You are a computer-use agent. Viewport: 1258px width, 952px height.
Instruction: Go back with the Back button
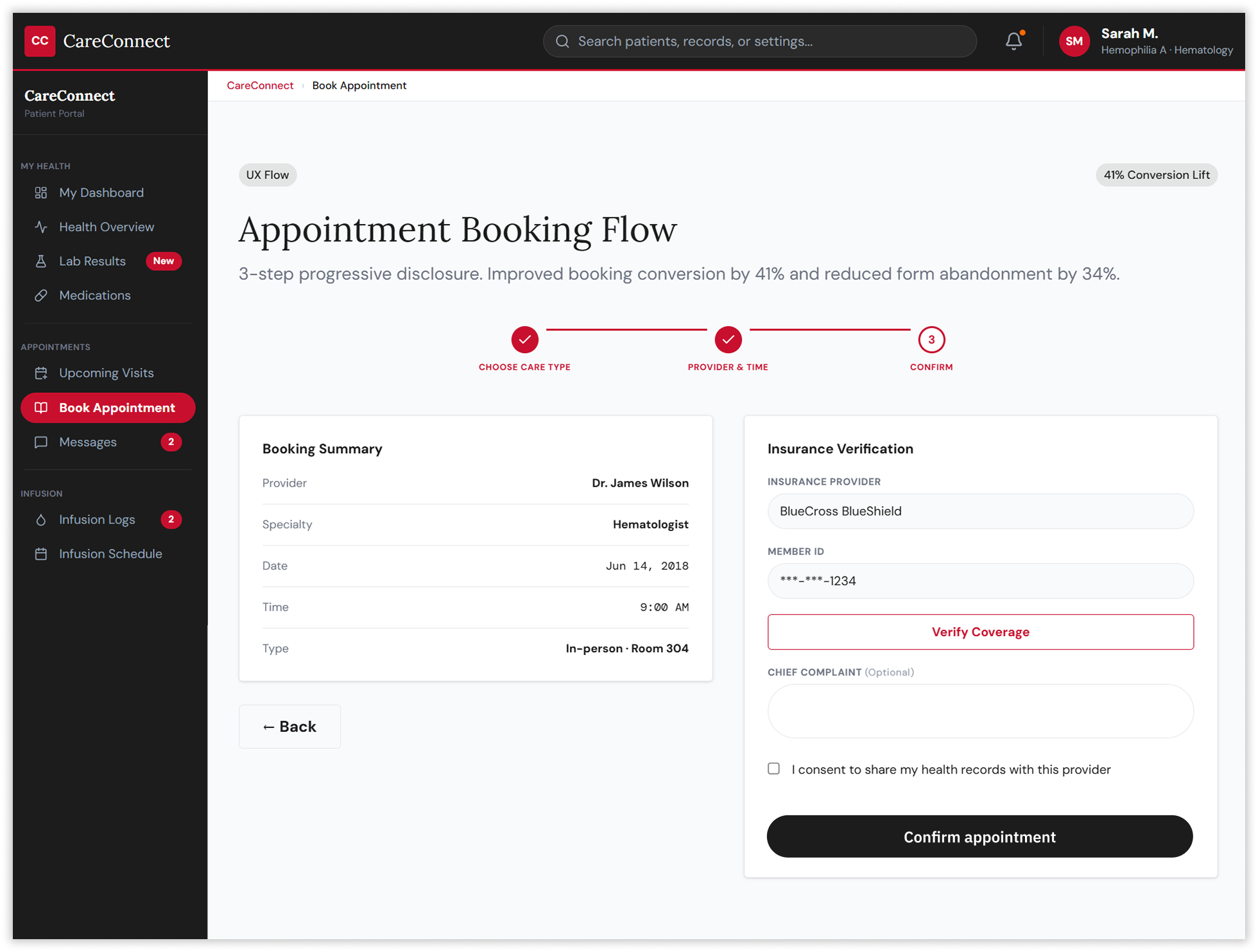tap(289, 726)
